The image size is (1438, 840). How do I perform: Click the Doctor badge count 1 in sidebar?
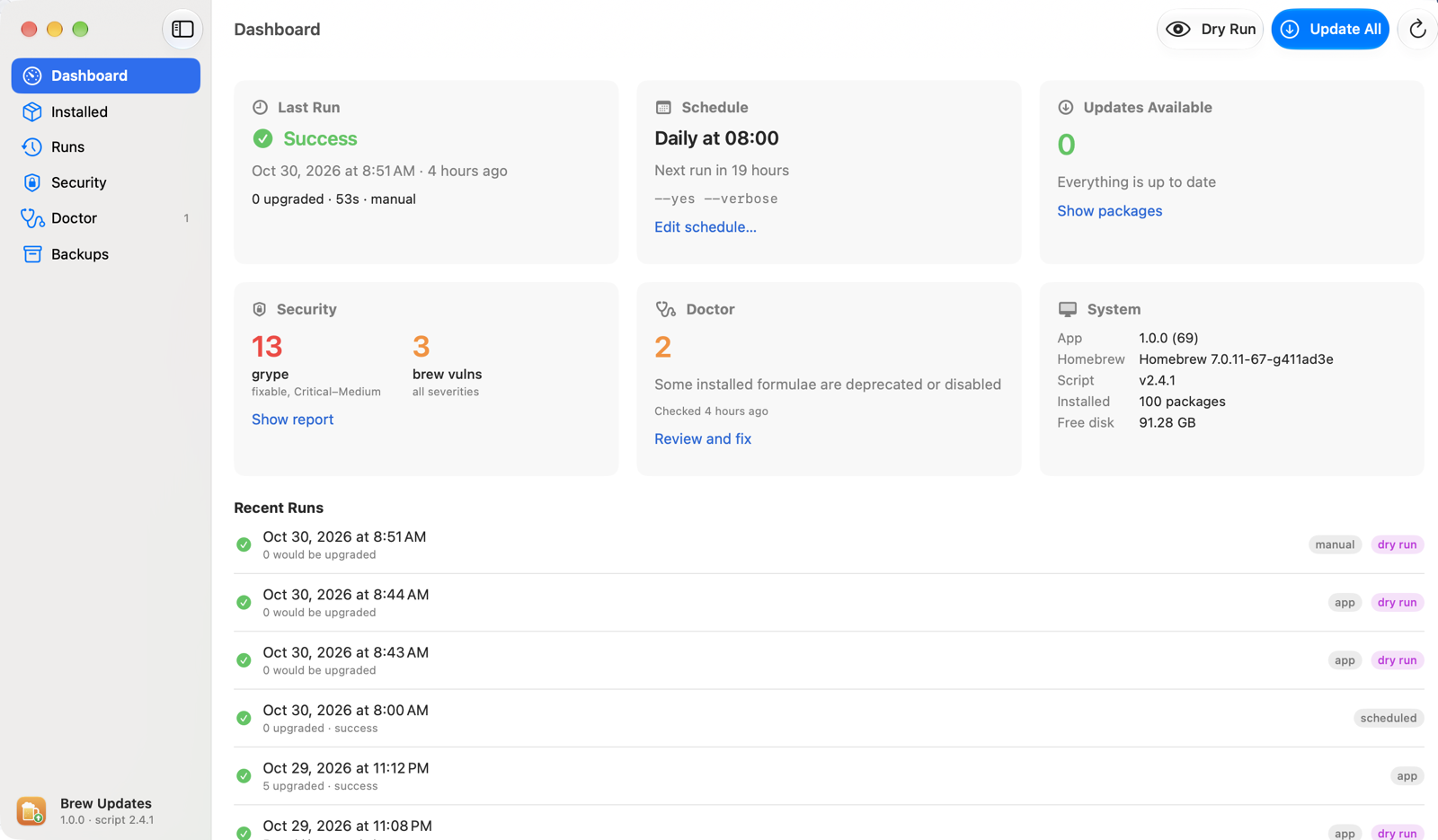[186, 218]
